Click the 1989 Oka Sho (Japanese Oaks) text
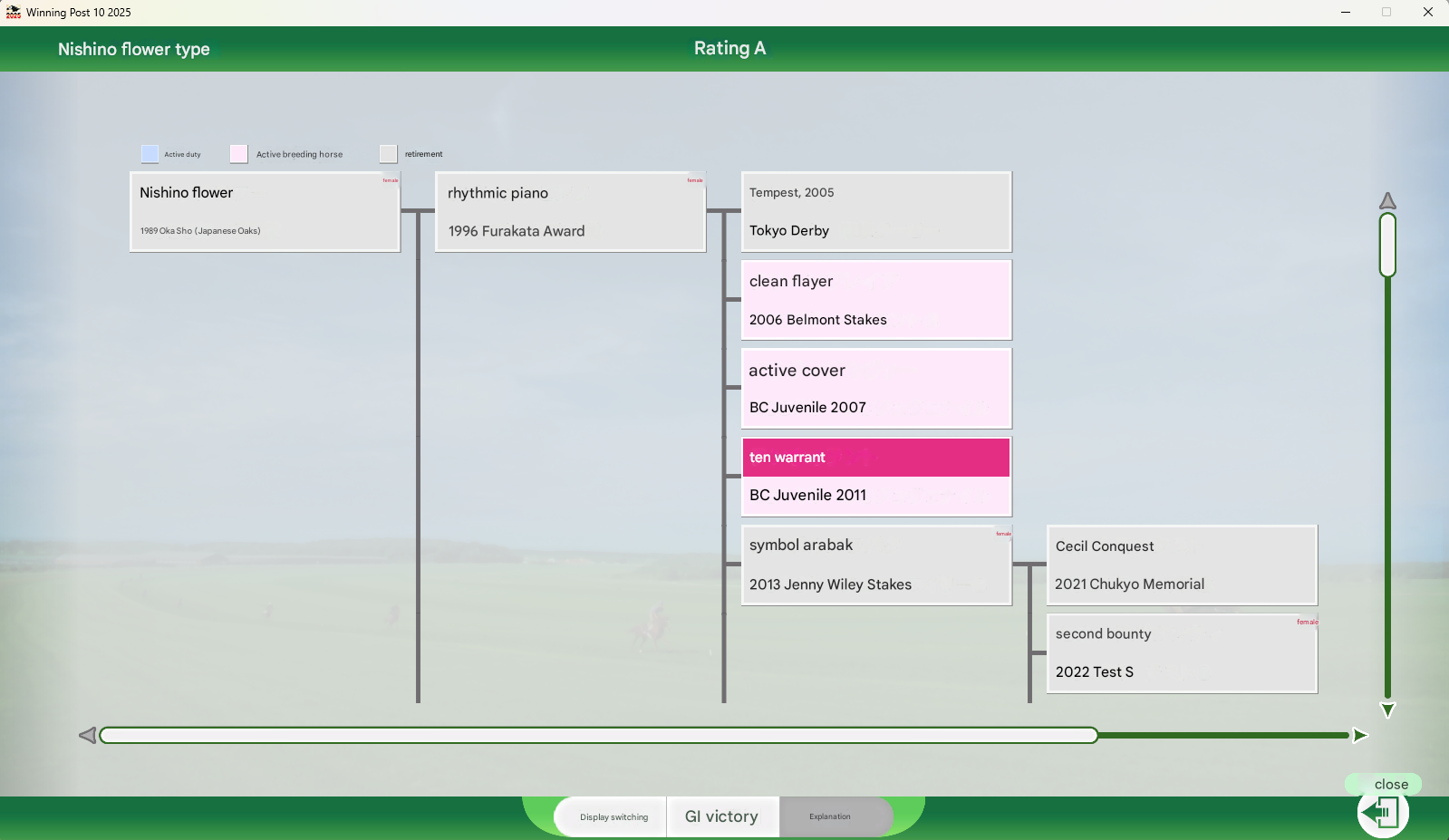 coord(200,231)
